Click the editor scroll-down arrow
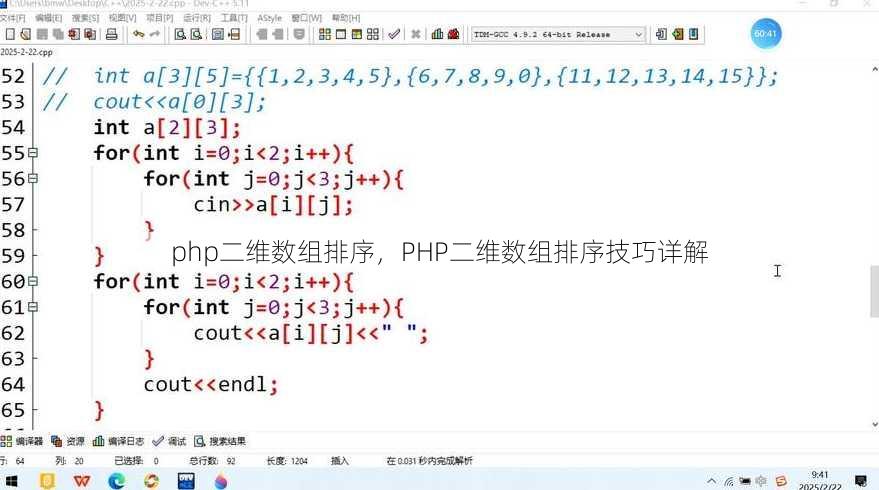The image size is (879, 490). [x=875, y=424]
